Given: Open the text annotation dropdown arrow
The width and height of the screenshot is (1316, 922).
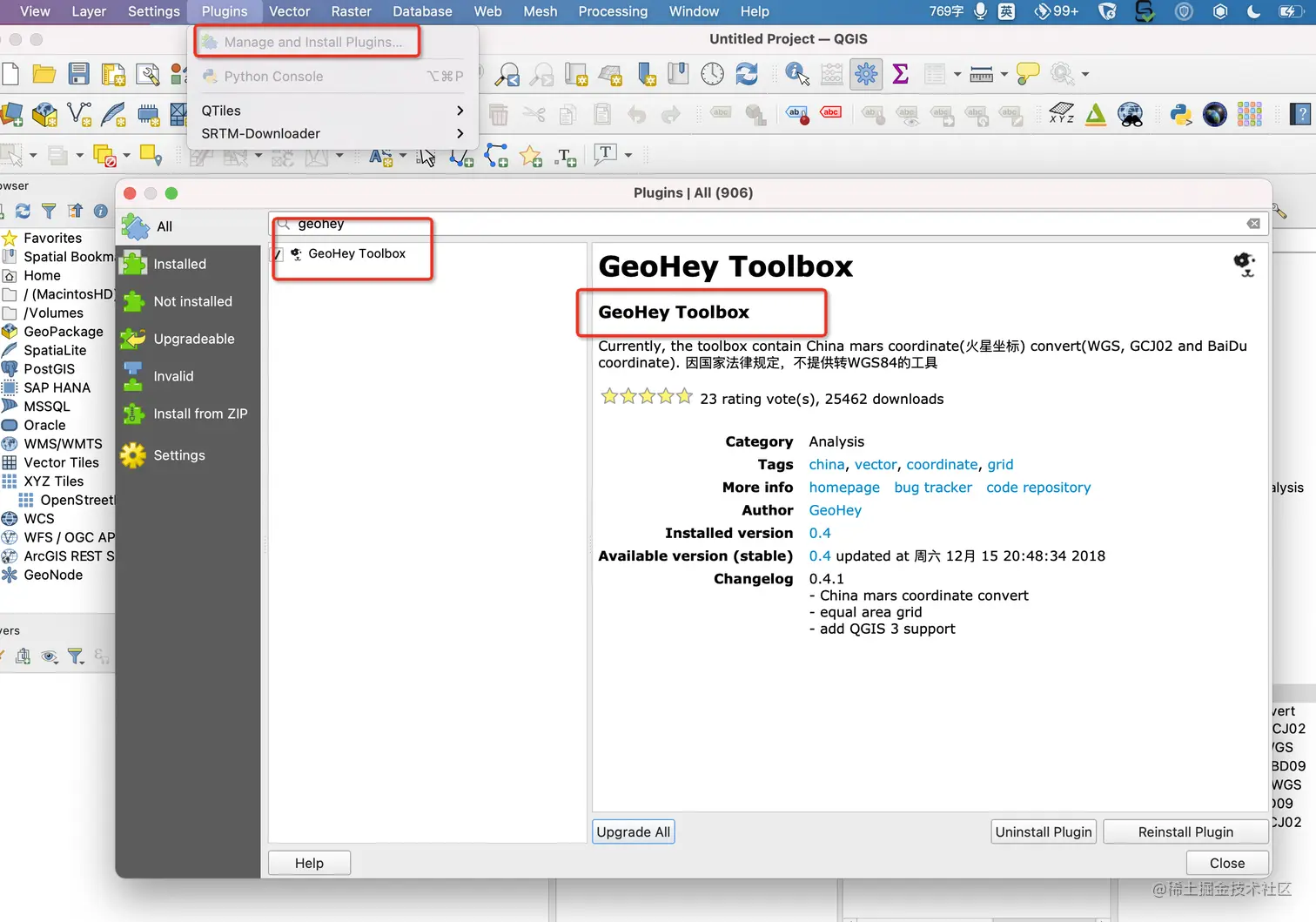Looking at the screenshot, I should coord(628,156).
